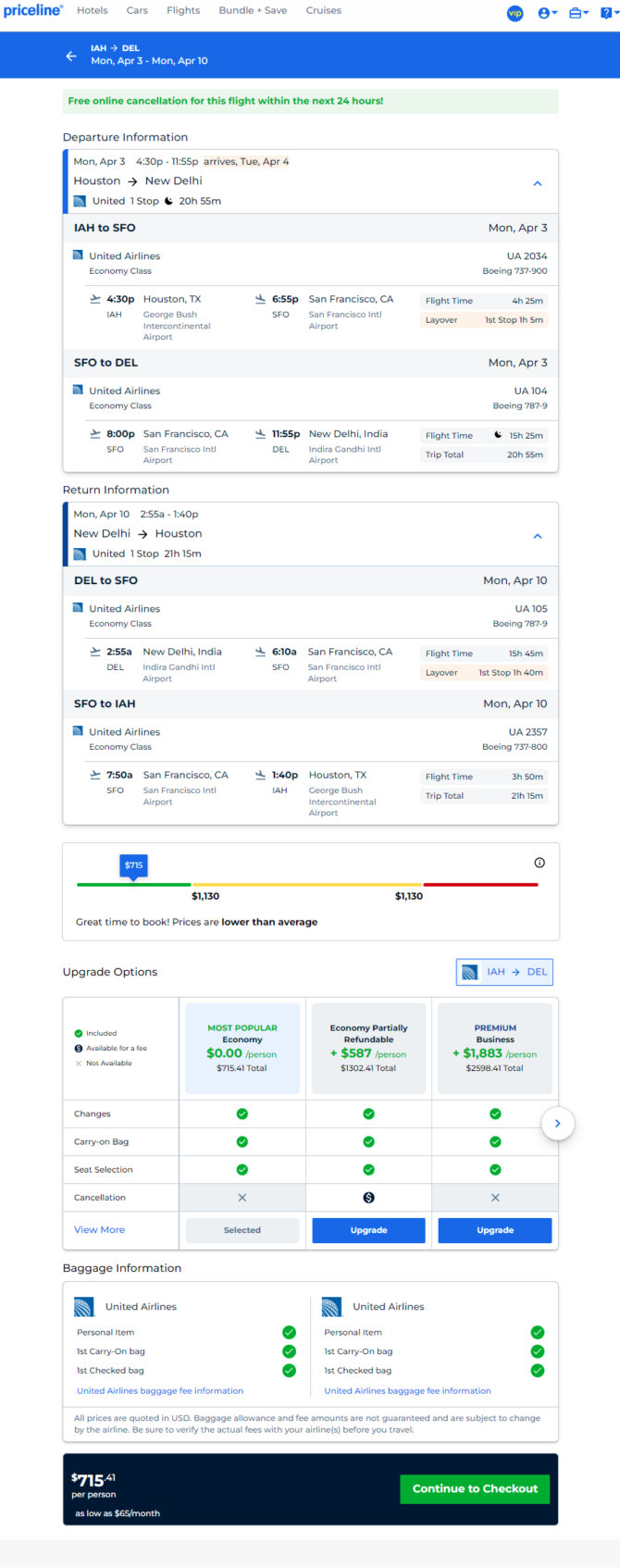This screenshot has width=620, height=1568.
Task: Click takeoff icon next to 7:50a
Action: click(95, 775)
